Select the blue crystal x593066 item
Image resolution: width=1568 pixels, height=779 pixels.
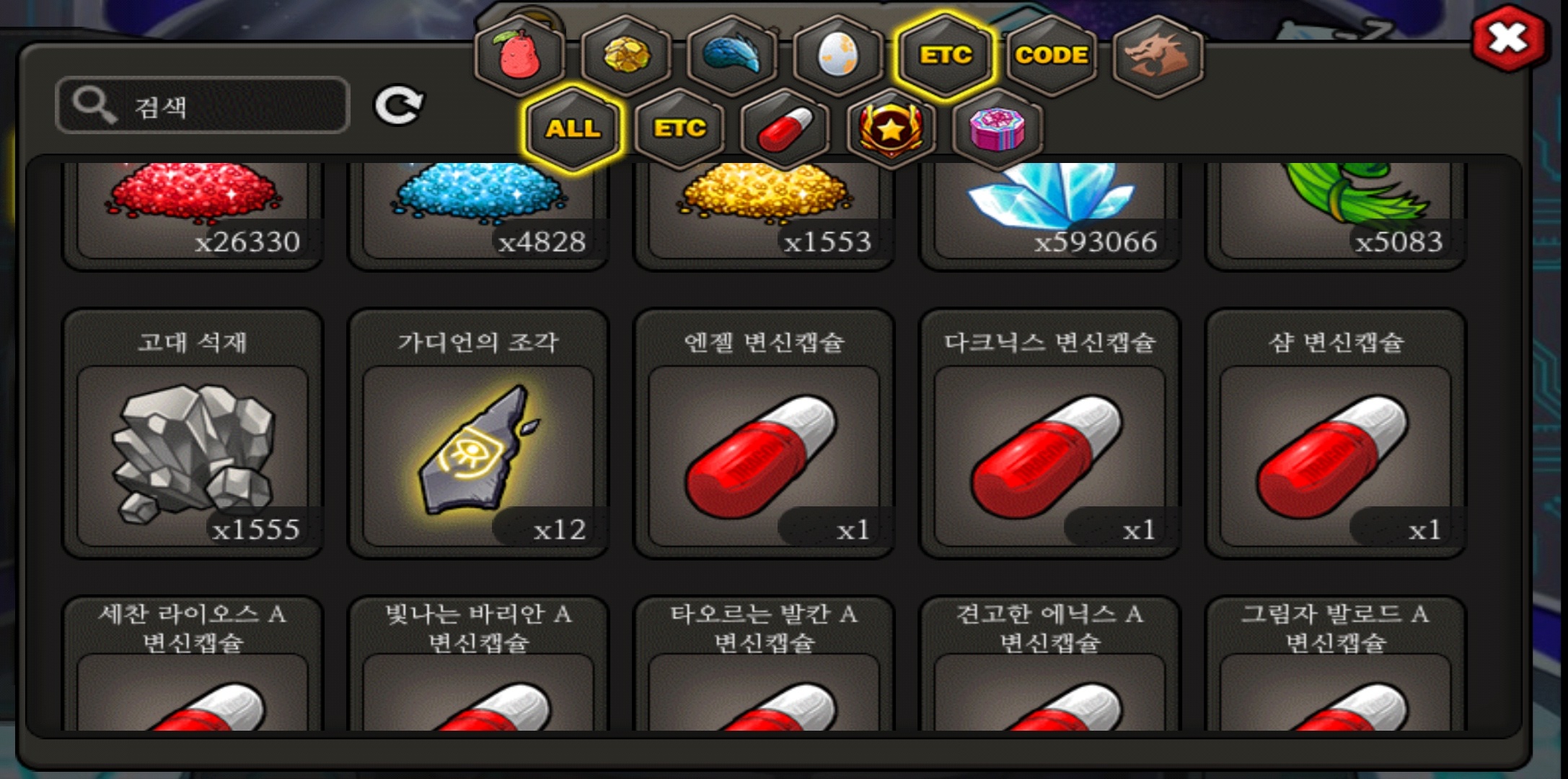1049,216
